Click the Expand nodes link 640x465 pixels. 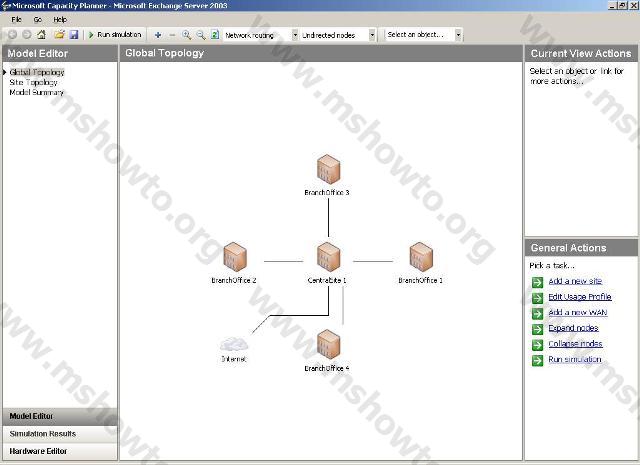573,328
